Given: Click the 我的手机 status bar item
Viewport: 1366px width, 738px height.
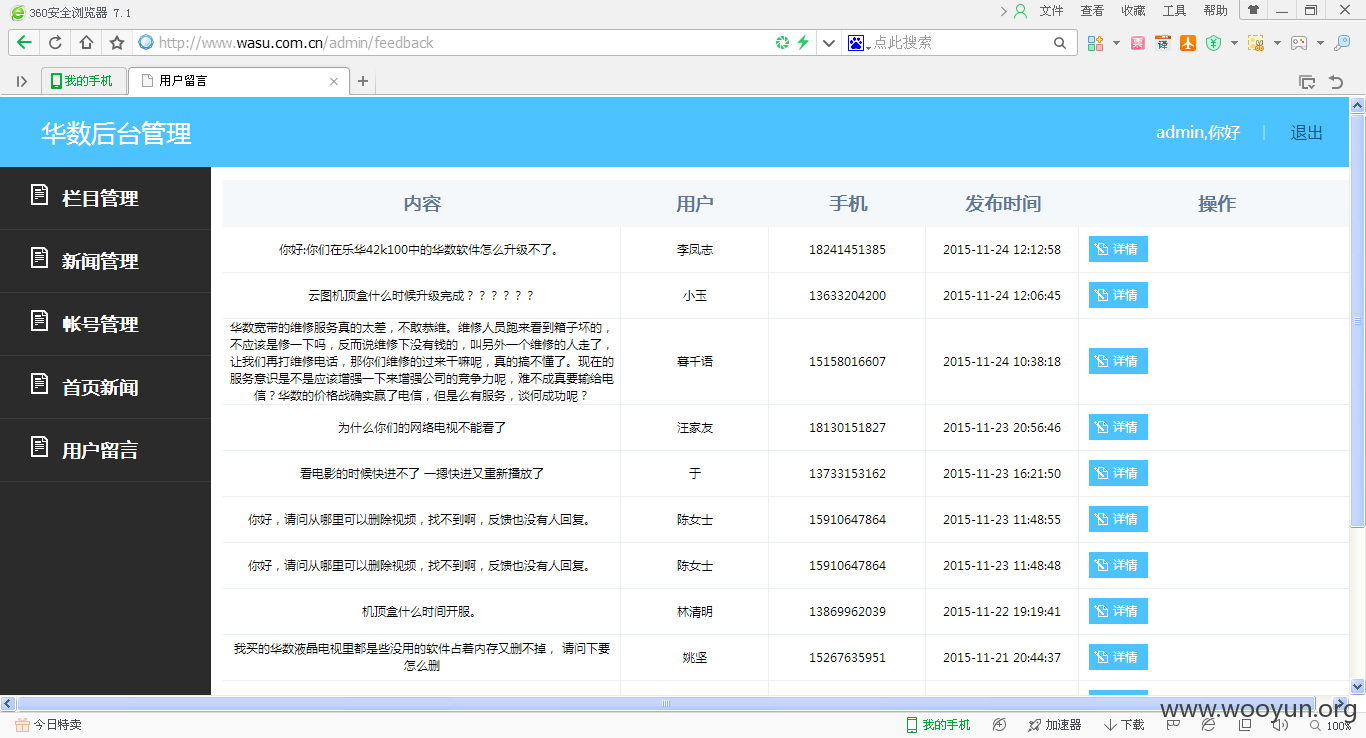Looking at the screenshot, I should tap(938, 725).
